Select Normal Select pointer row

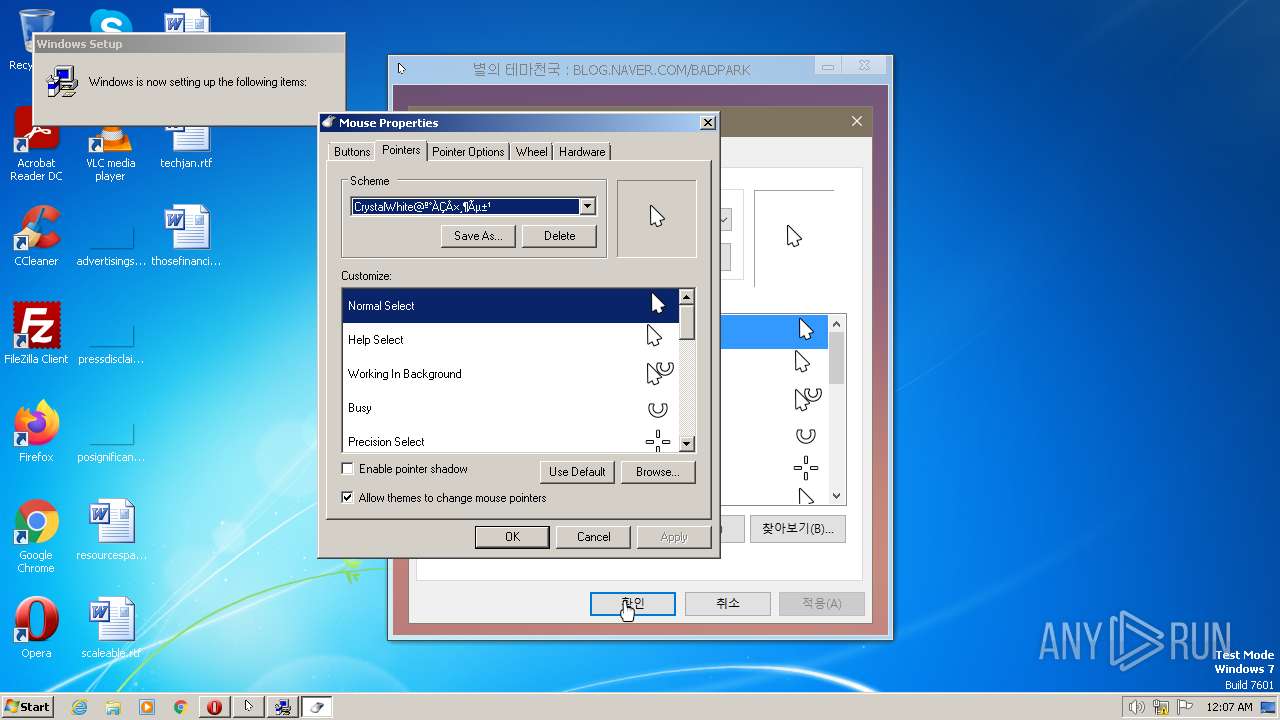click(x=510, y=306)
